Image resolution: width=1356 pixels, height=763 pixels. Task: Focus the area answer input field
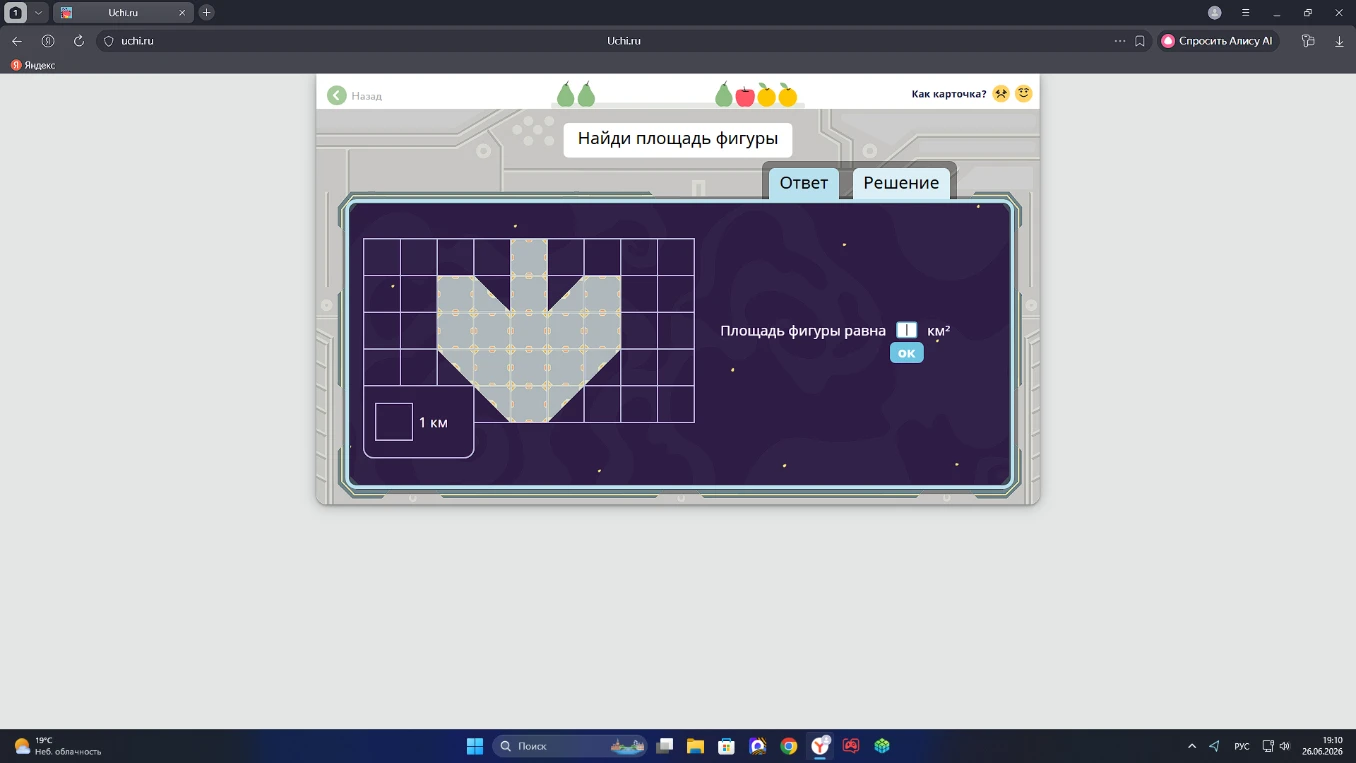(x=906, y=330)
